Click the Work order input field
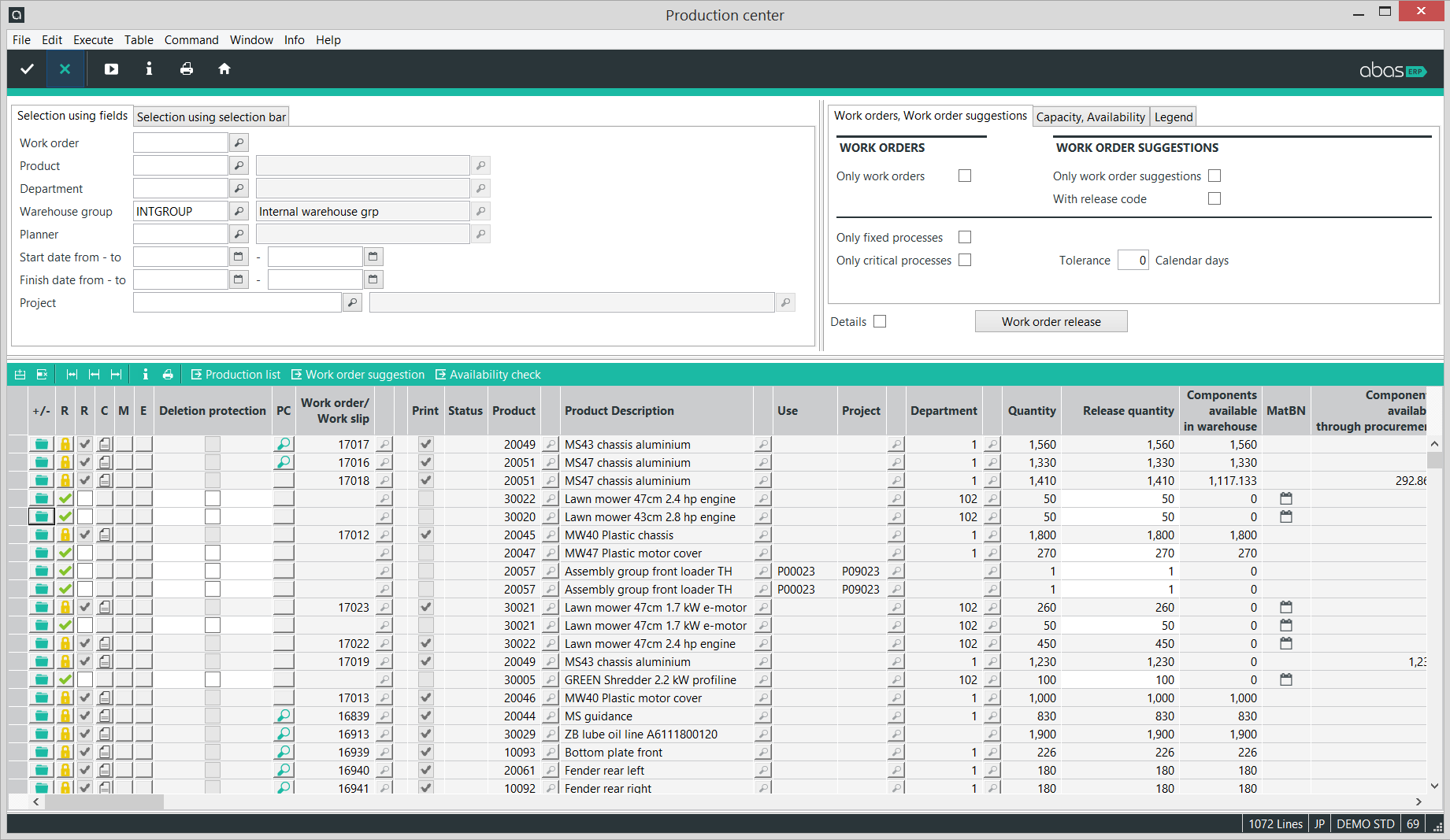Viewport: 1450px width, 840px height. 180,142
